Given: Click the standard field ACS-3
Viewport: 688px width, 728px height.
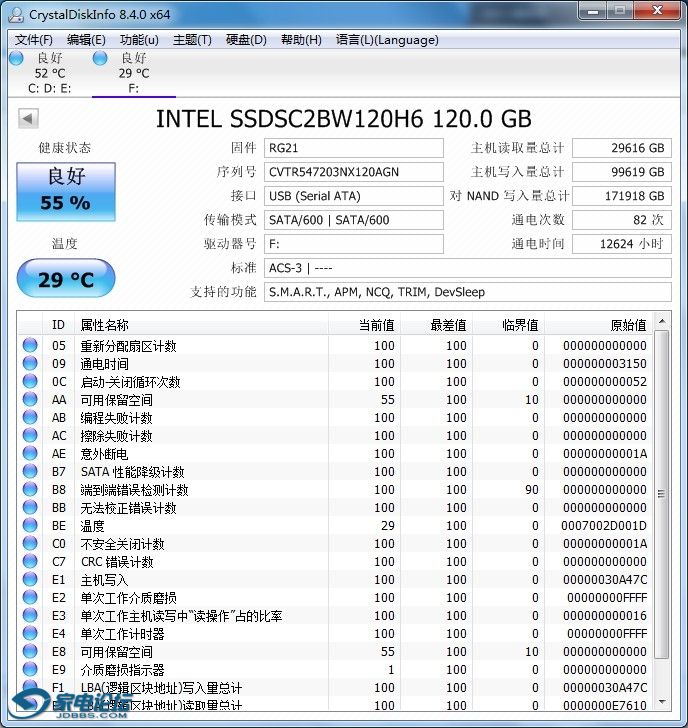Looking at the screenshot, I should 468,268.
